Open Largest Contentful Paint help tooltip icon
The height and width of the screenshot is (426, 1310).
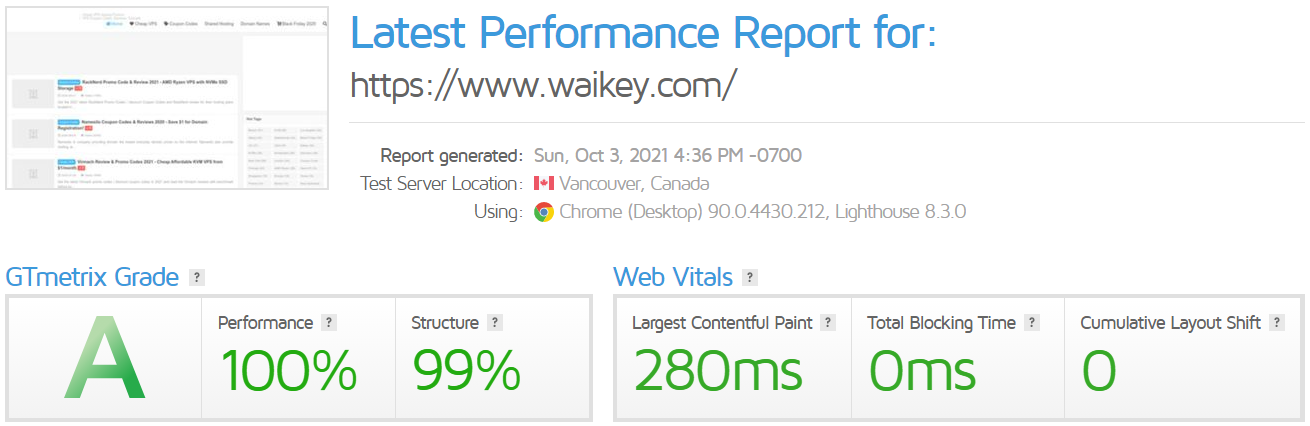point(827,322)
